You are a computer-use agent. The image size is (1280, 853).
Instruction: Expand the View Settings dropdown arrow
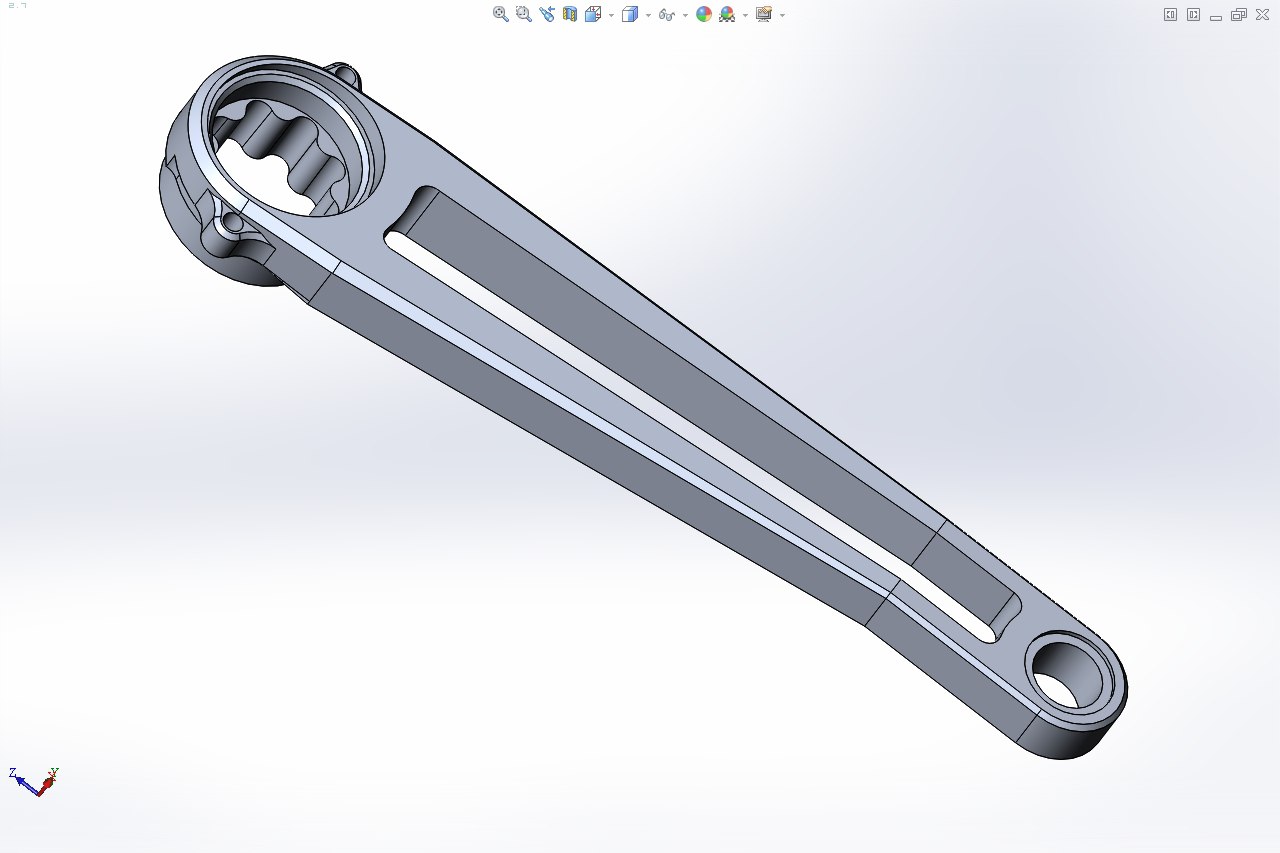782,15
